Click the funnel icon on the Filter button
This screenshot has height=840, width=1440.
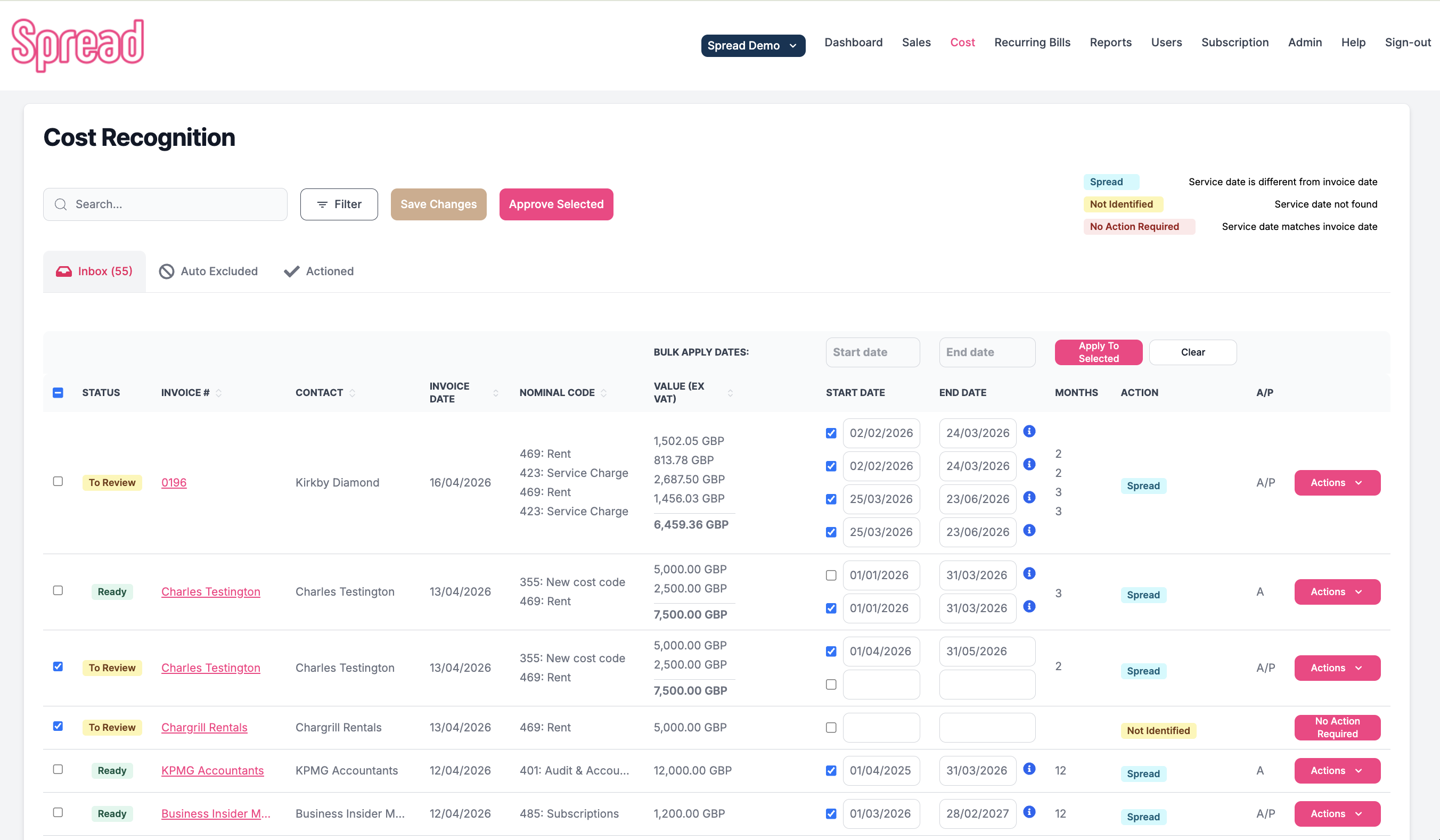tap(322, 204)
